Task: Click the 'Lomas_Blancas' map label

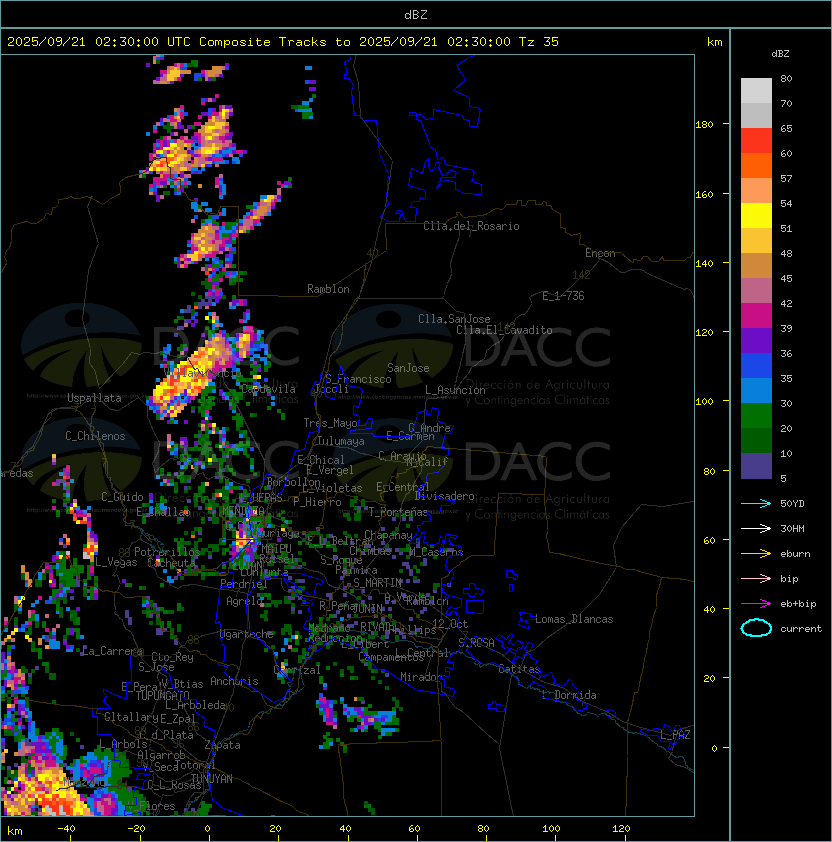Action: tap(574, 619)
